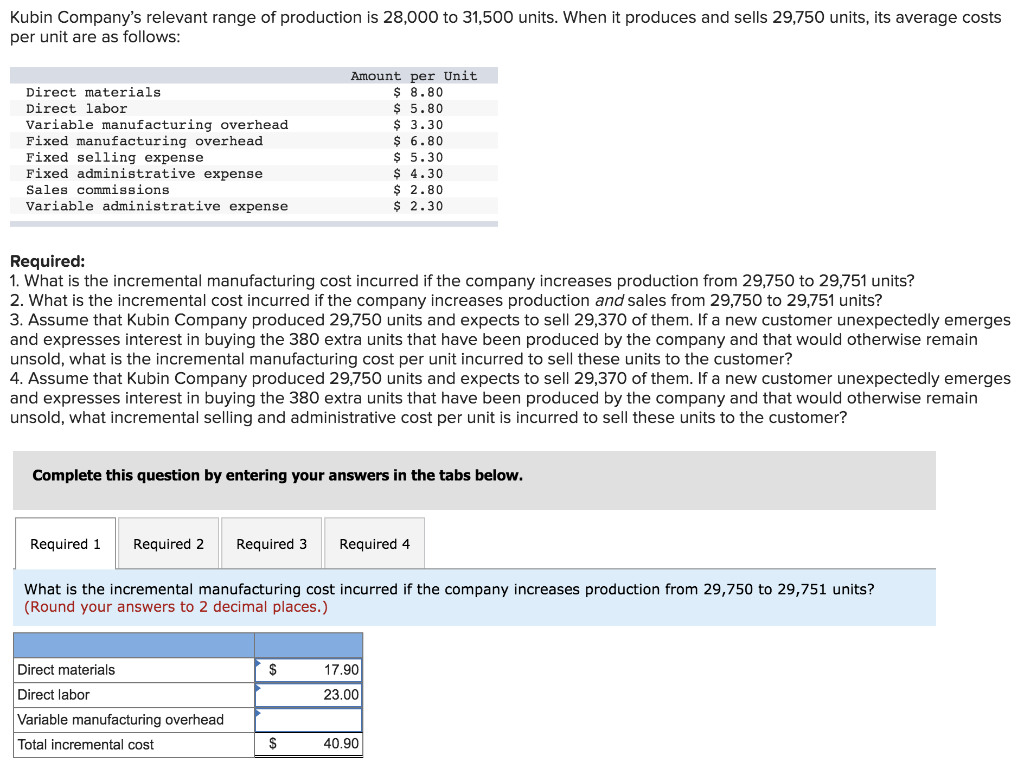Click the Total incremental cost value cell

point(308,744)
